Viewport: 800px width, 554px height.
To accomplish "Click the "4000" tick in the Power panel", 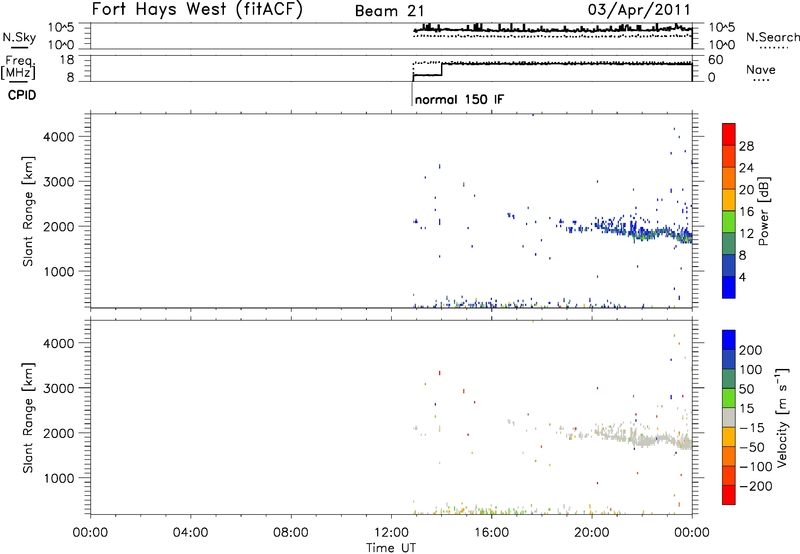I will [x=59, y=137].
